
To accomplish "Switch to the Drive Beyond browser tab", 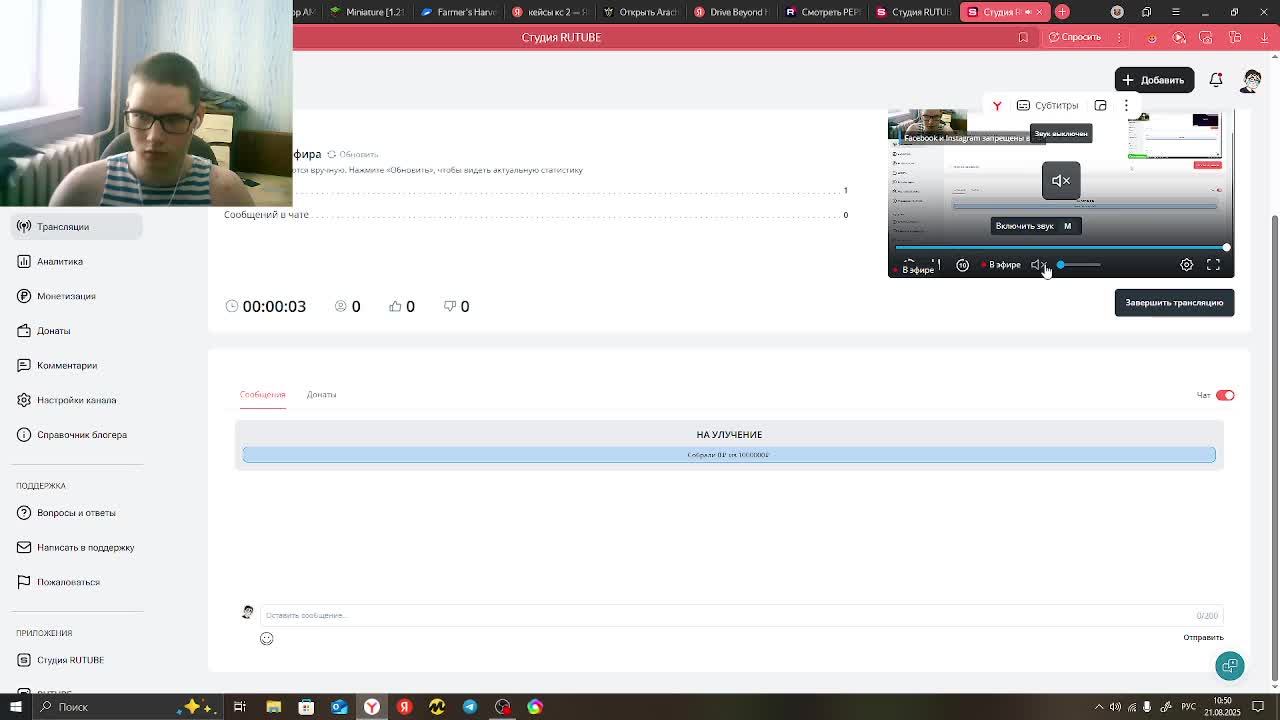I will [731, 12].
